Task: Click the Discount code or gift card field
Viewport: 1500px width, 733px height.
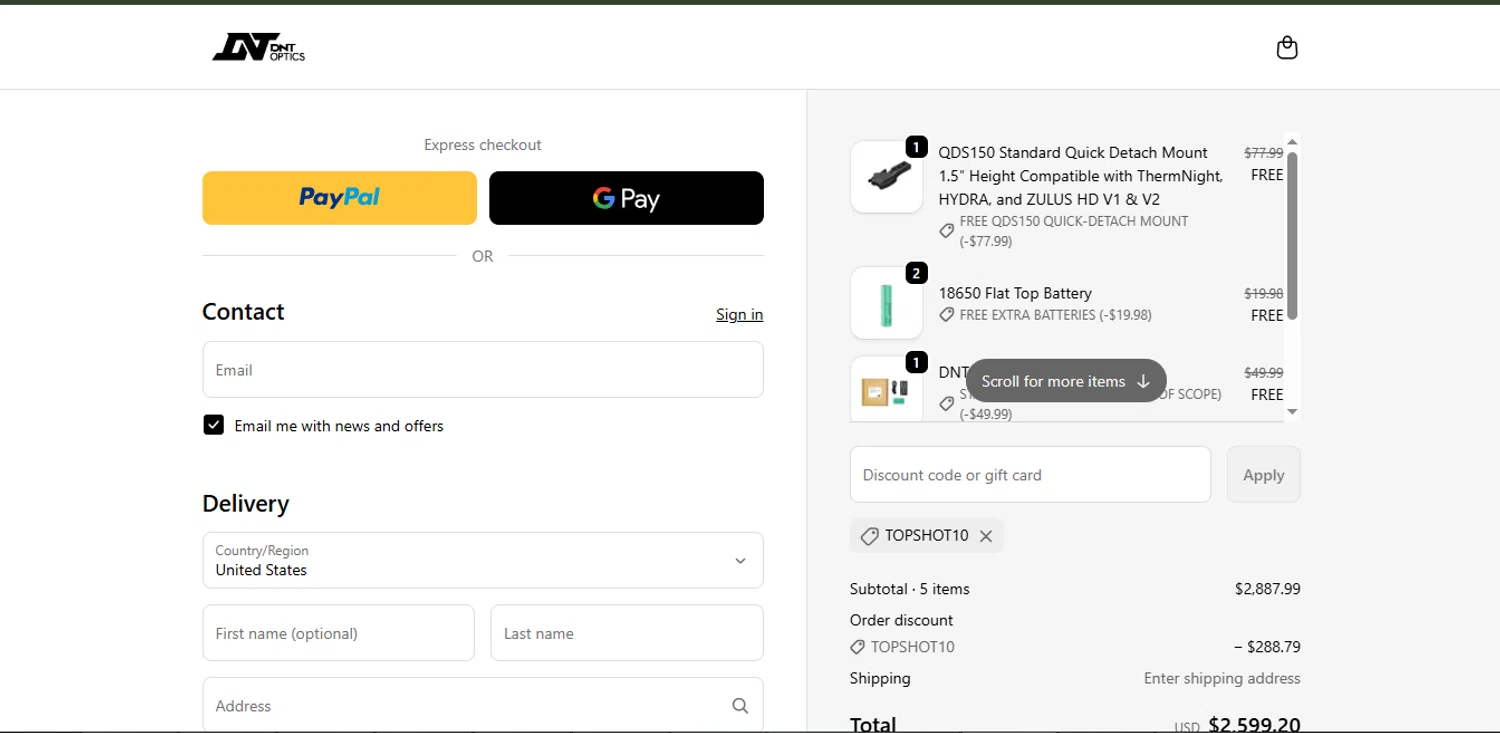Action: click(1030, 474)
